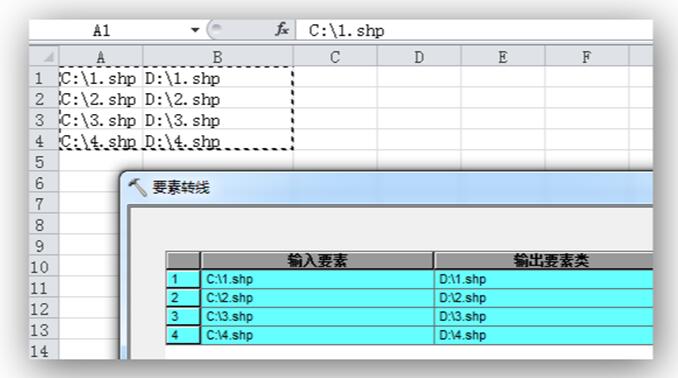Select column F header

(586, 57)
